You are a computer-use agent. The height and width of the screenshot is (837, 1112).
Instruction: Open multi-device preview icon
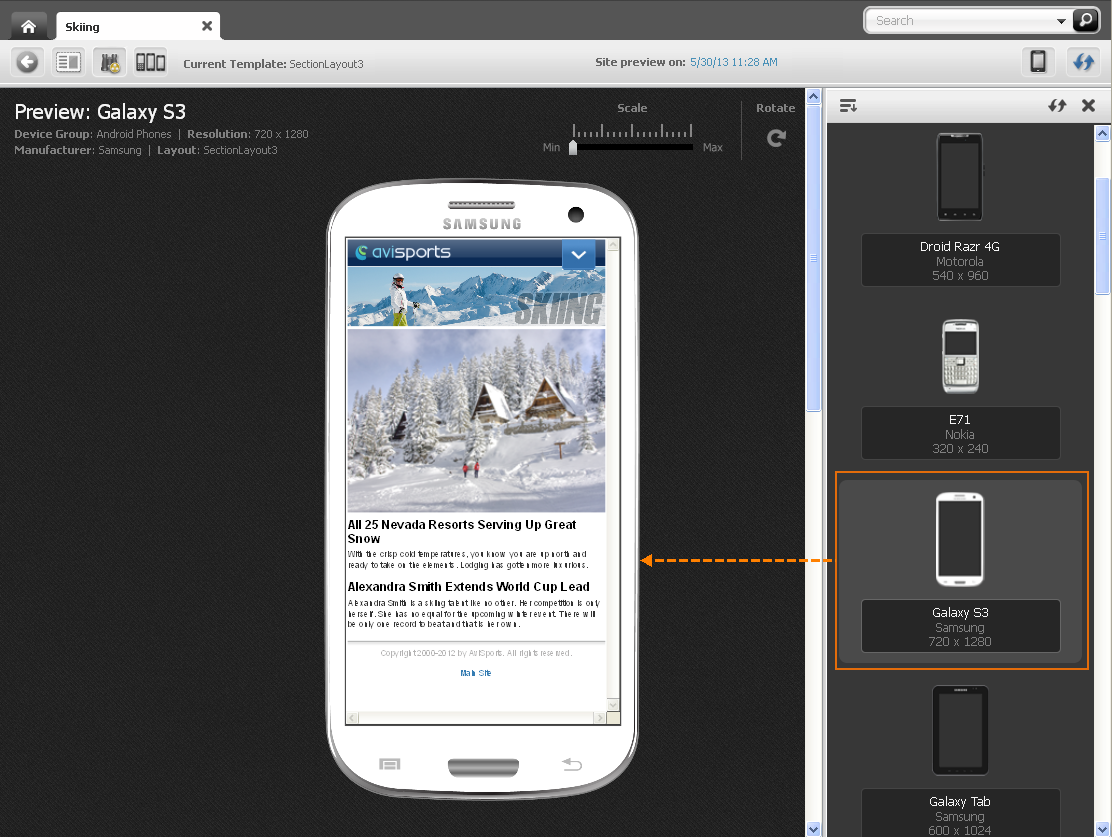pos(150,62)
